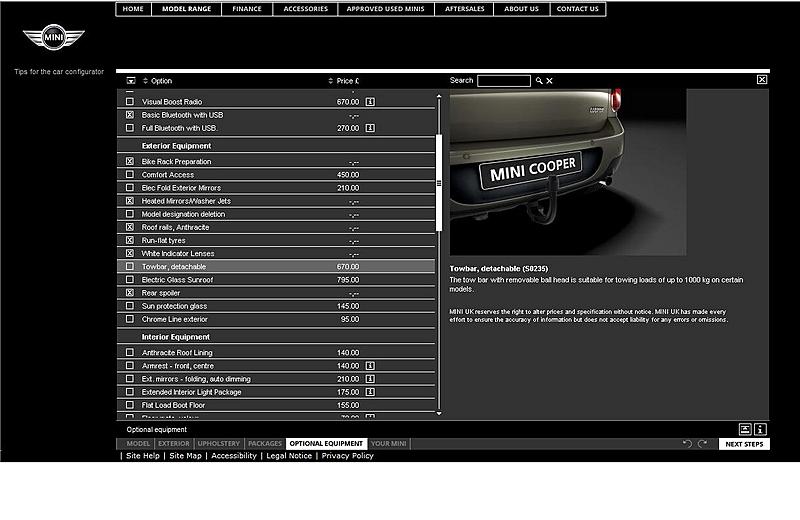Click the MINI logo

(53, 39)
